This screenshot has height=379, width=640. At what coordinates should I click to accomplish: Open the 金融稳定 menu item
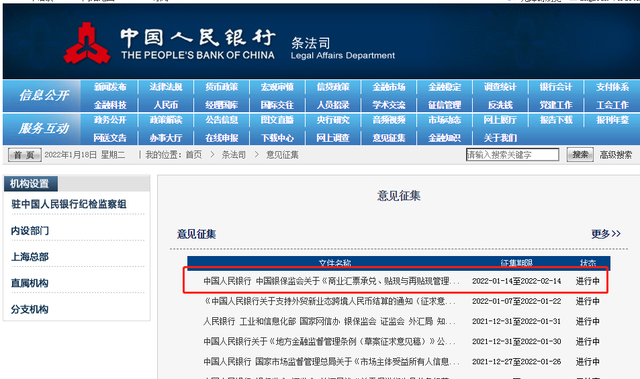pos(444,87)
